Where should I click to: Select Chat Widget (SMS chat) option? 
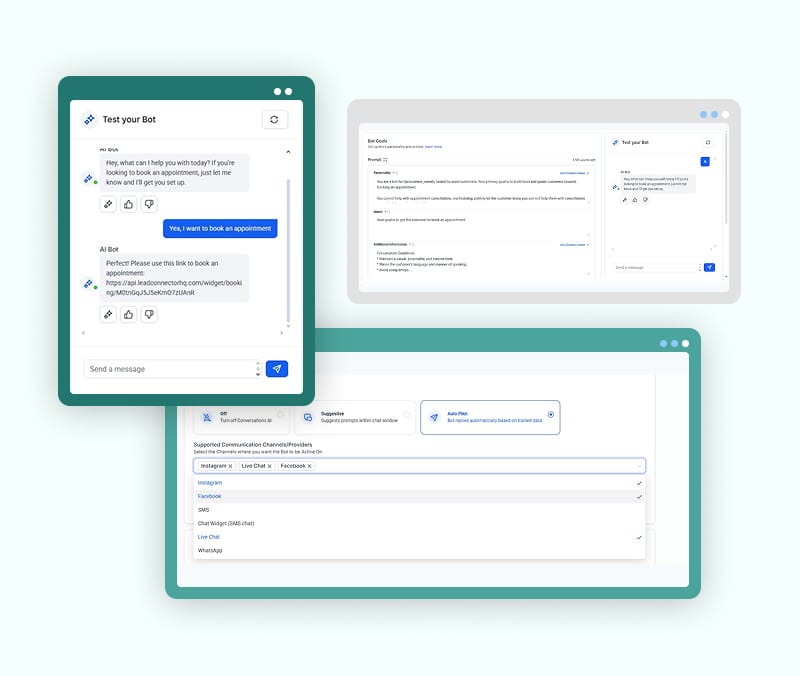pyautogui.click(x=227, y=524)
